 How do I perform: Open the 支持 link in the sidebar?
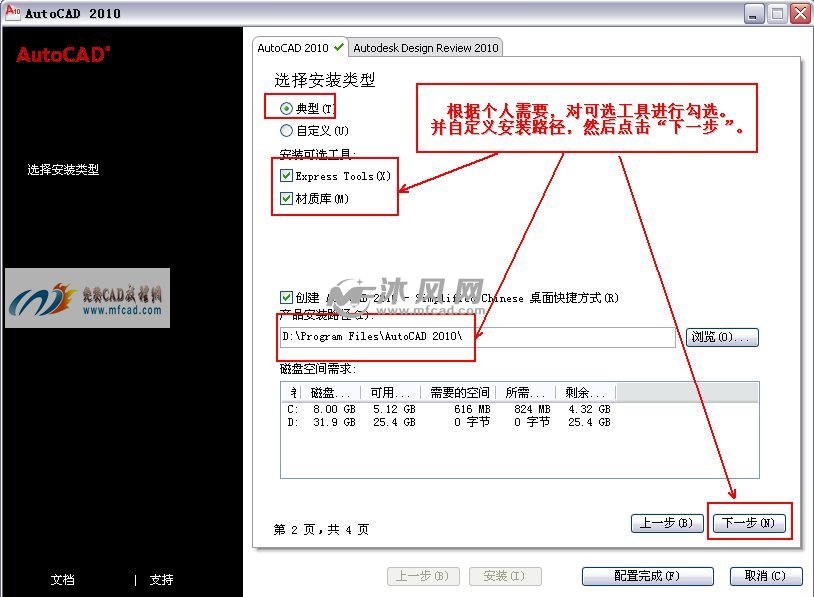(161, 580)
